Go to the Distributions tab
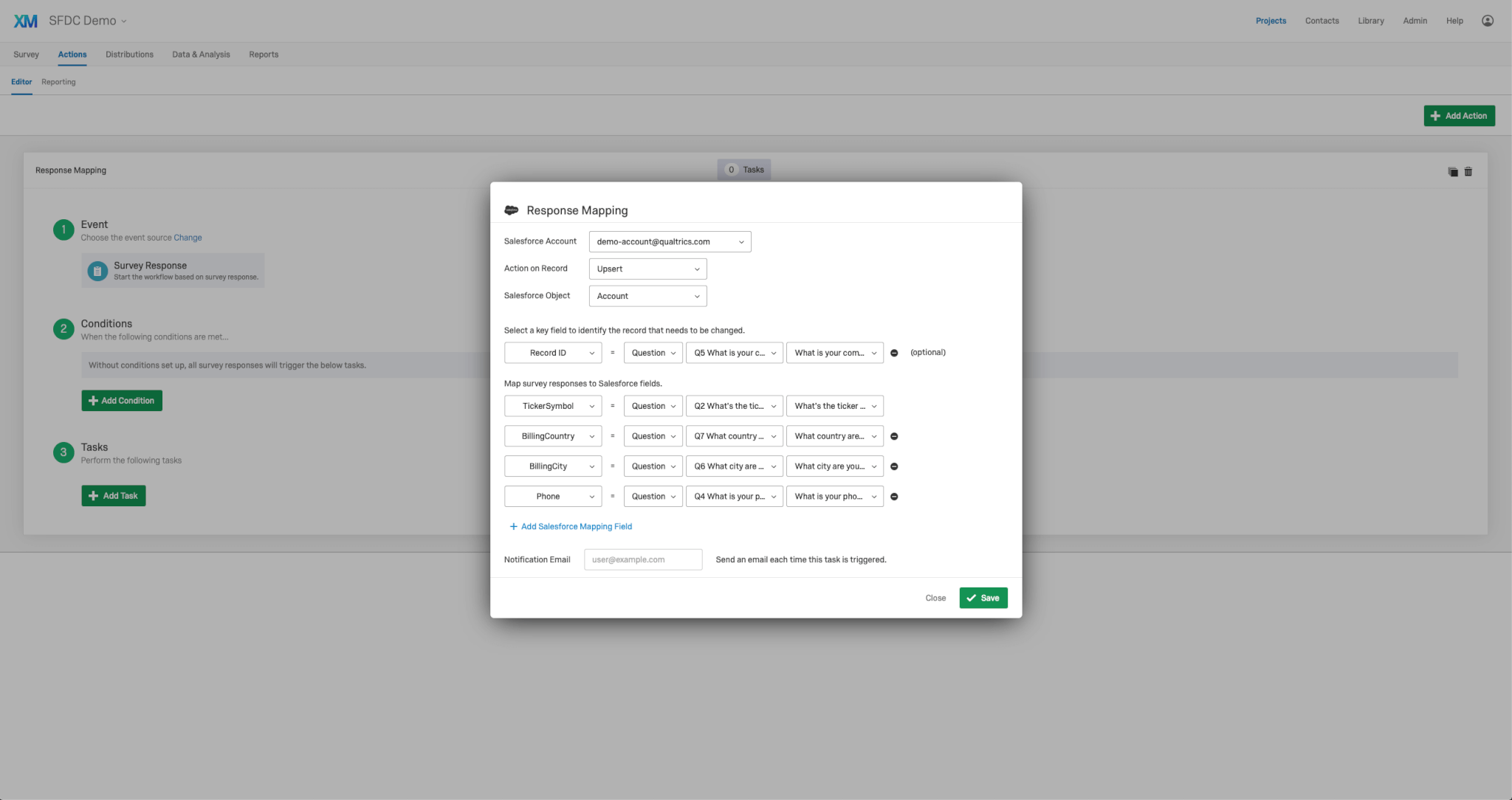This screenshot has height=800, width=1512. [x=129, y=55]
